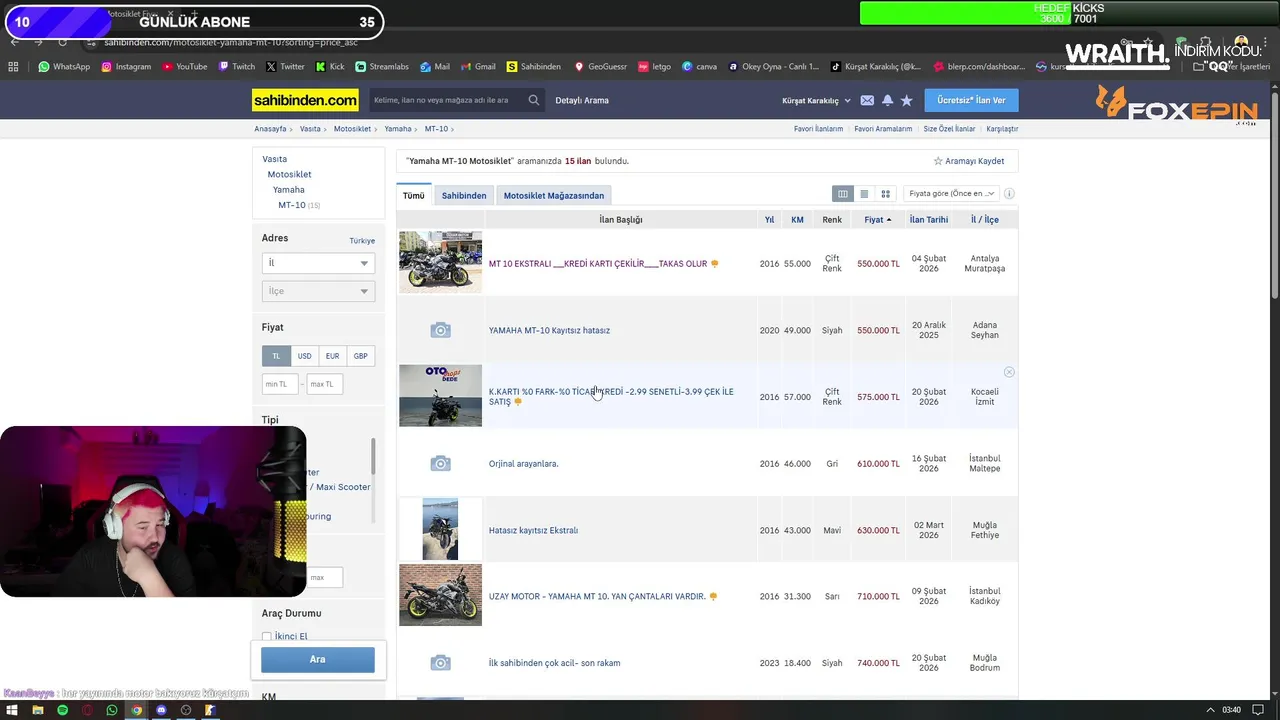1280x720 pixels.
Task: Open the messages envelope icon
Action: coord(867,100)
